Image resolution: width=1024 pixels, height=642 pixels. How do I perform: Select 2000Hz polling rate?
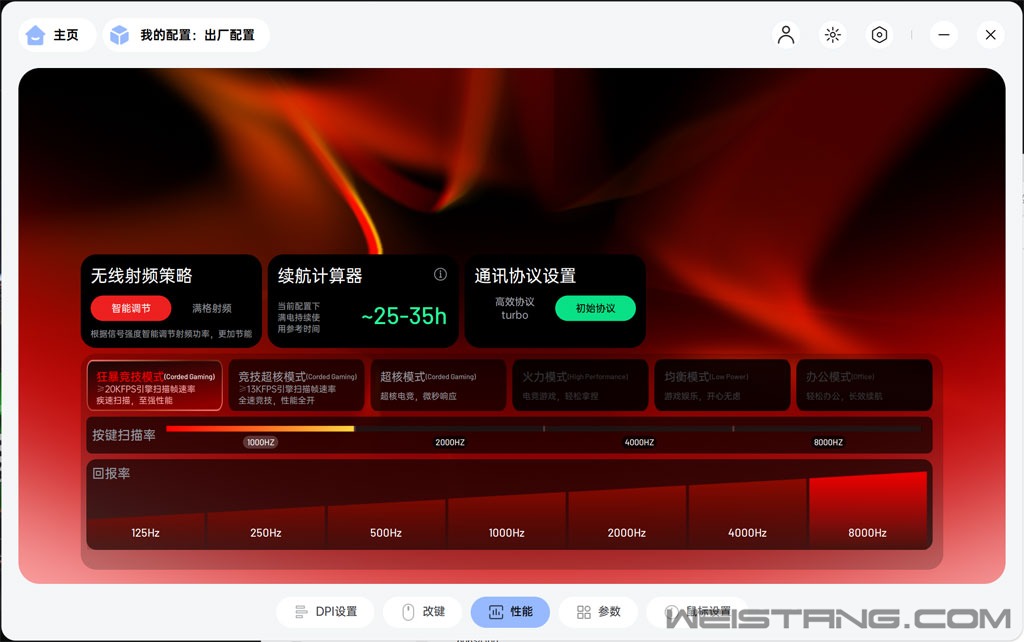(x=627, y=517)
